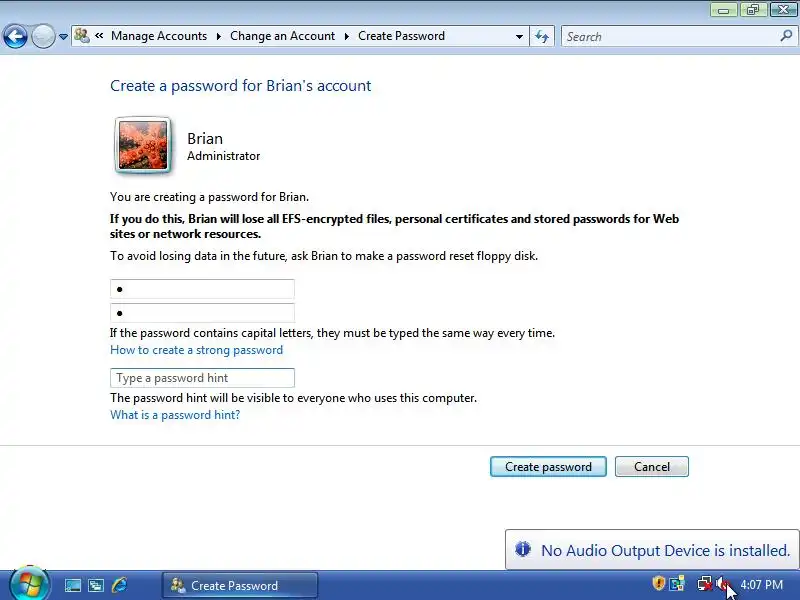The width and height of the screenshot is (800, 600).
Task: Click the password hint text box
Action: (x=202, y=378)
